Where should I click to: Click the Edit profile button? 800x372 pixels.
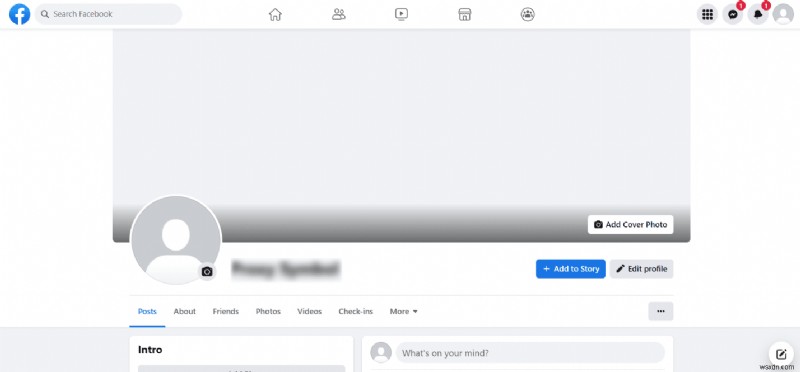642,269
